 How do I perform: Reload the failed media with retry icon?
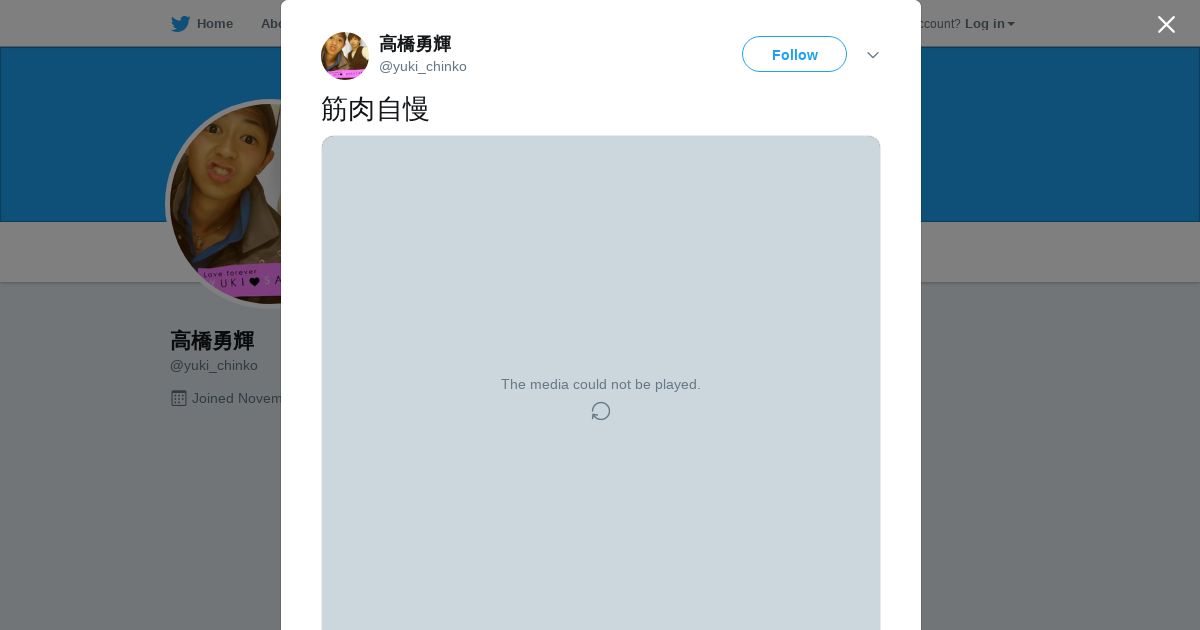point(601,411)
